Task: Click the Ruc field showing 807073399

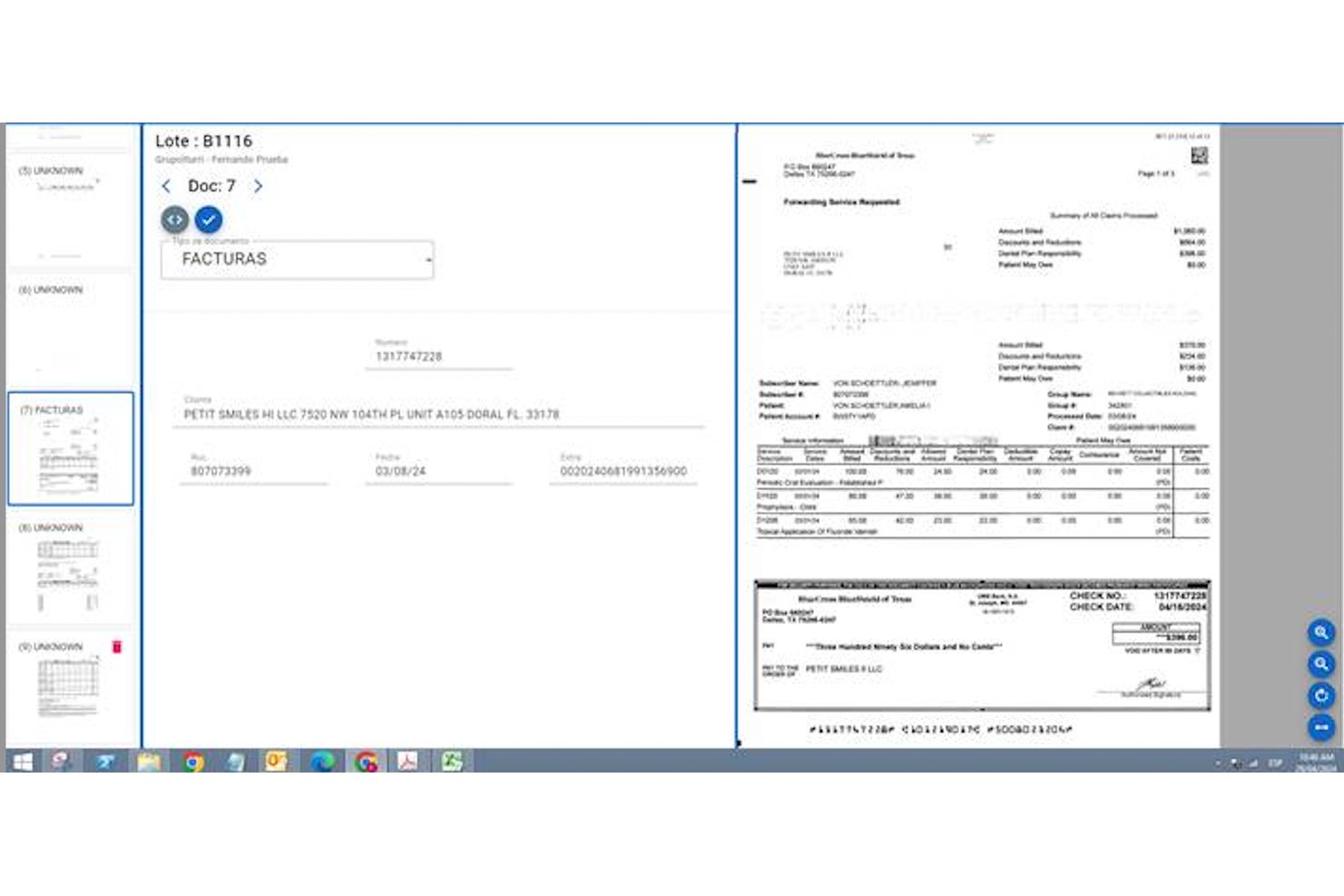Action: 253,471
